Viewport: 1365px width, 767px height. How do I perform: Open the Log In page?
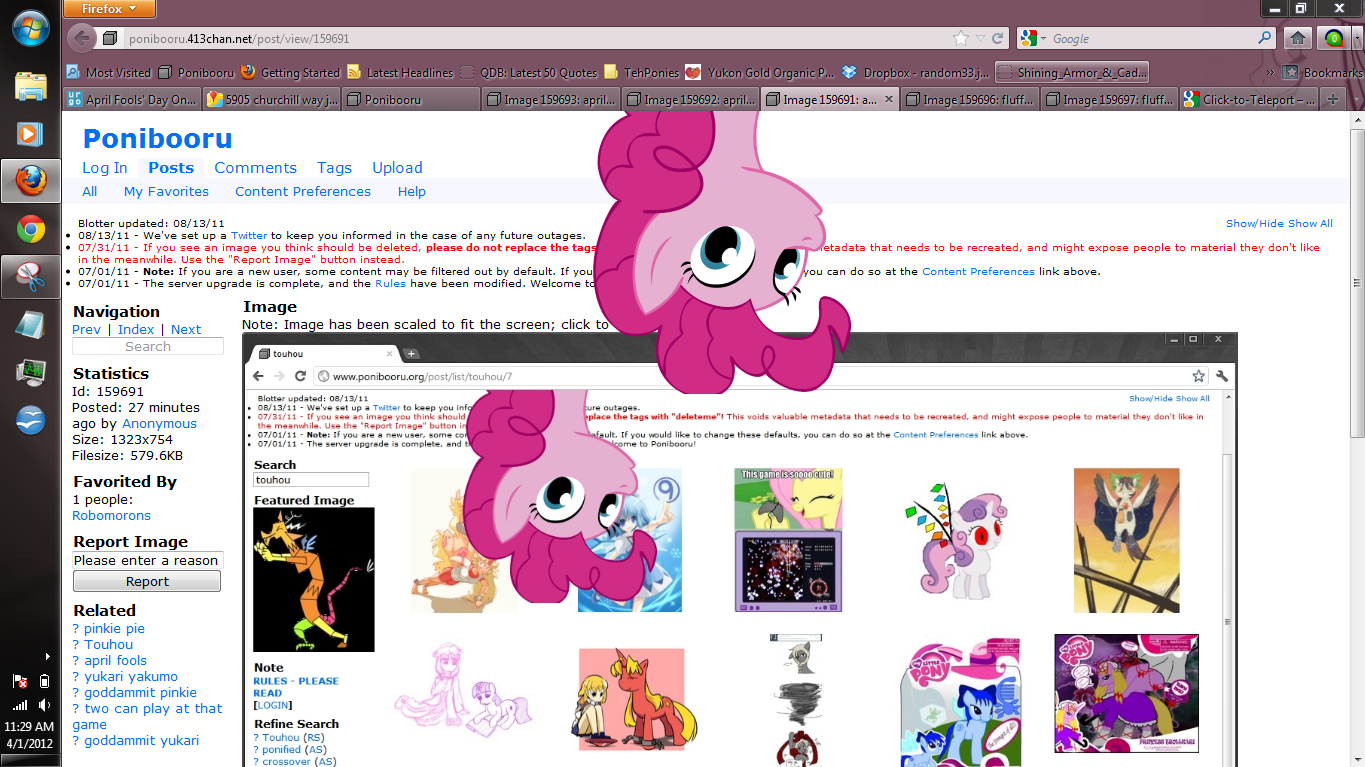pos(104,168)
